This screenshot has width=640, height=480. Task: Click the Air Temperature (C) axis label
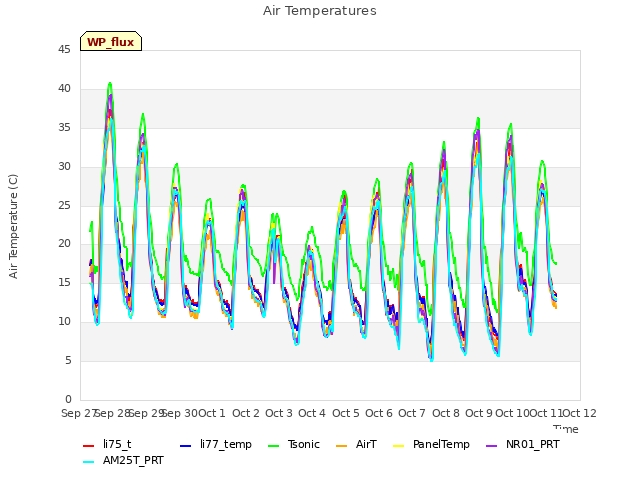click(13, 227)
